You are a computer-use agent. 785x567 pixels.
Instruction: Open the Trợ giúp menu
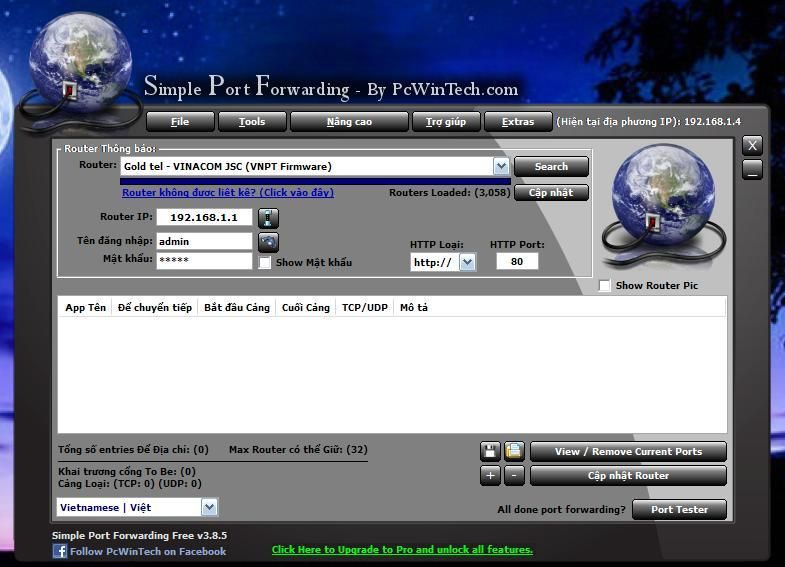446,122
